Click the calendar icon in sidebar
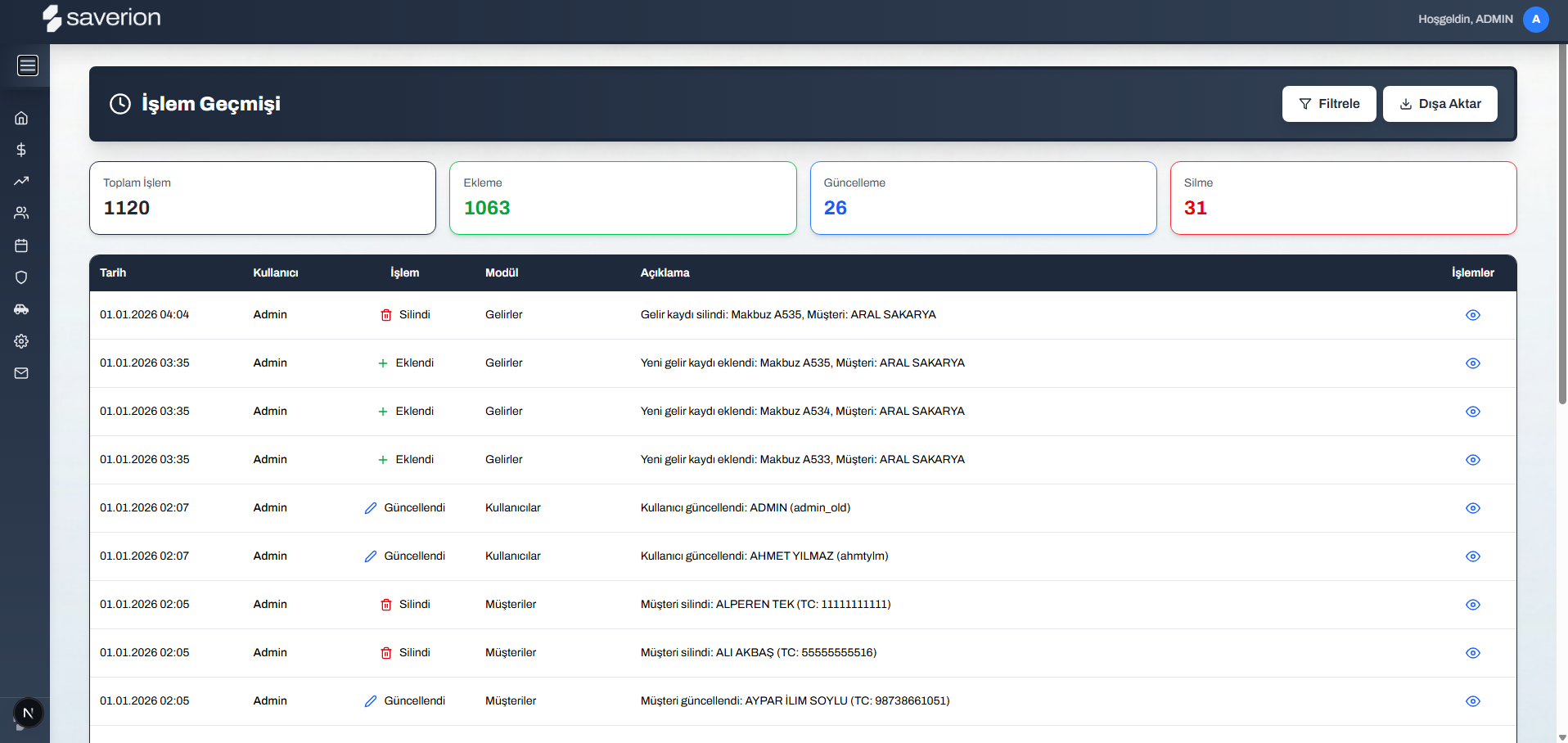The width and height of the screenshot is (1568, 743). (21, 245)
